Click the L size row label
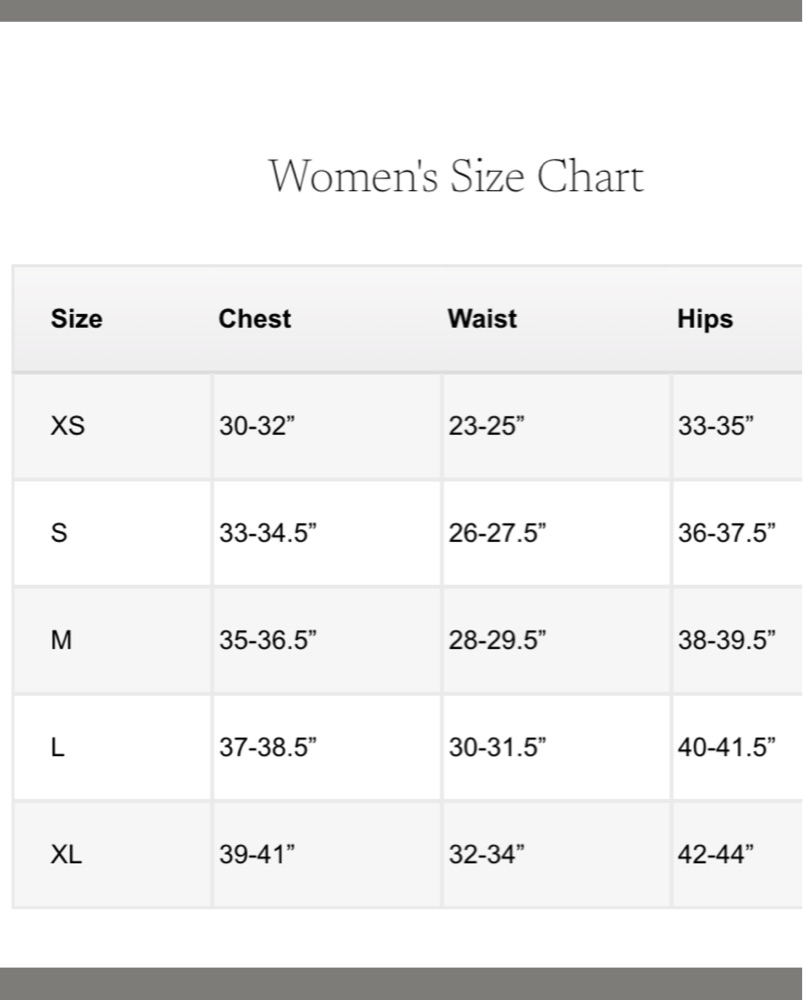803x1000 pixels. [57, 747]
